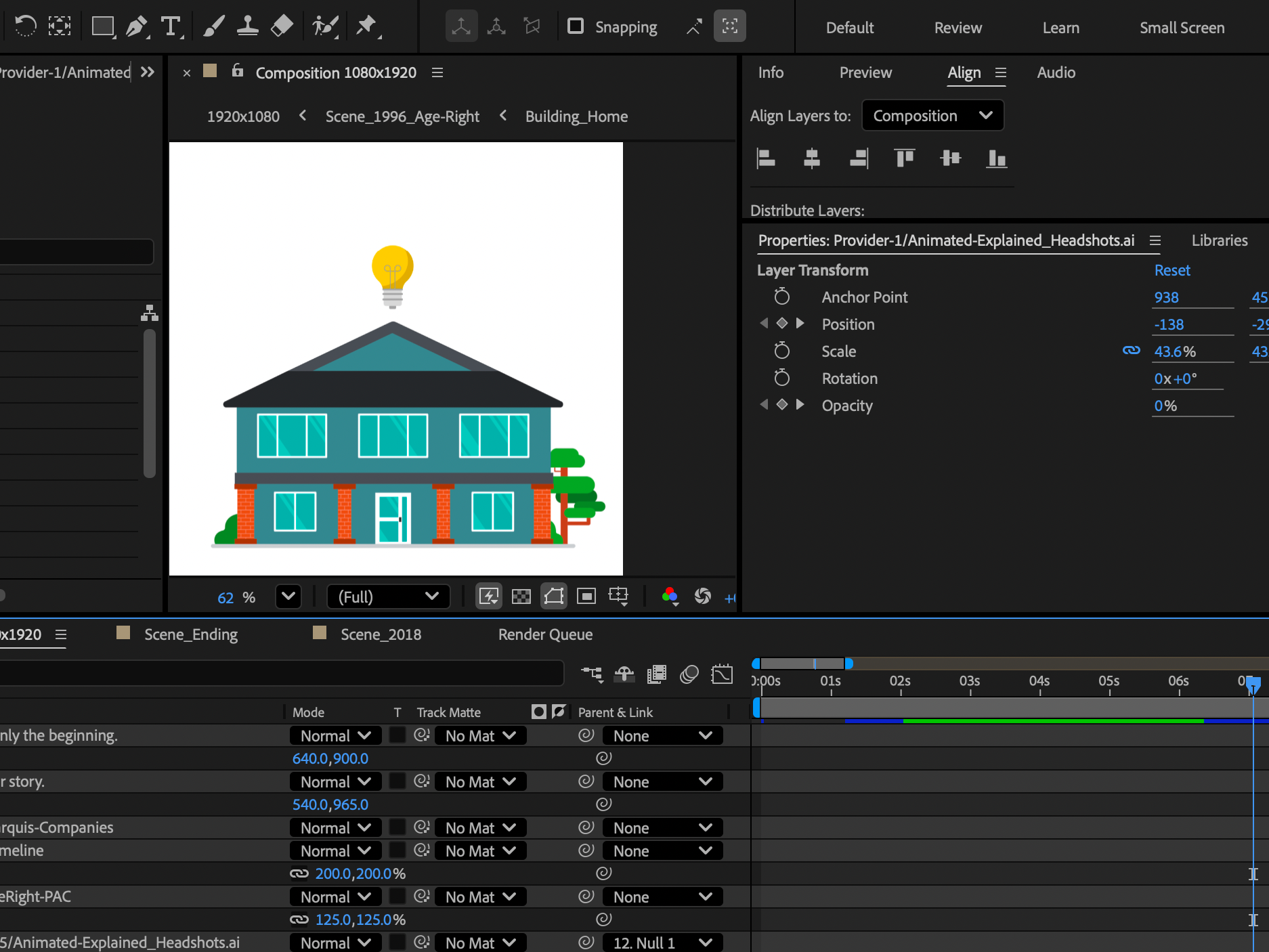The height and width of the screenshot is (952, 1269).
Task: Click Reset in Layer Transform
Action: [1171, 270]
